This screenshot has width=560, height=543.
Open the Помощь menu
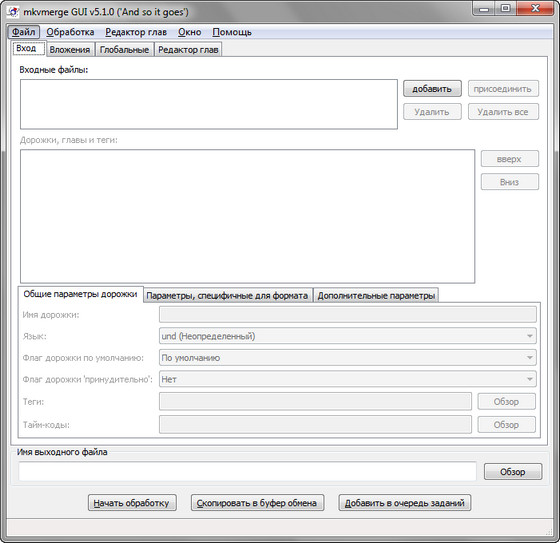pos(232,32)
